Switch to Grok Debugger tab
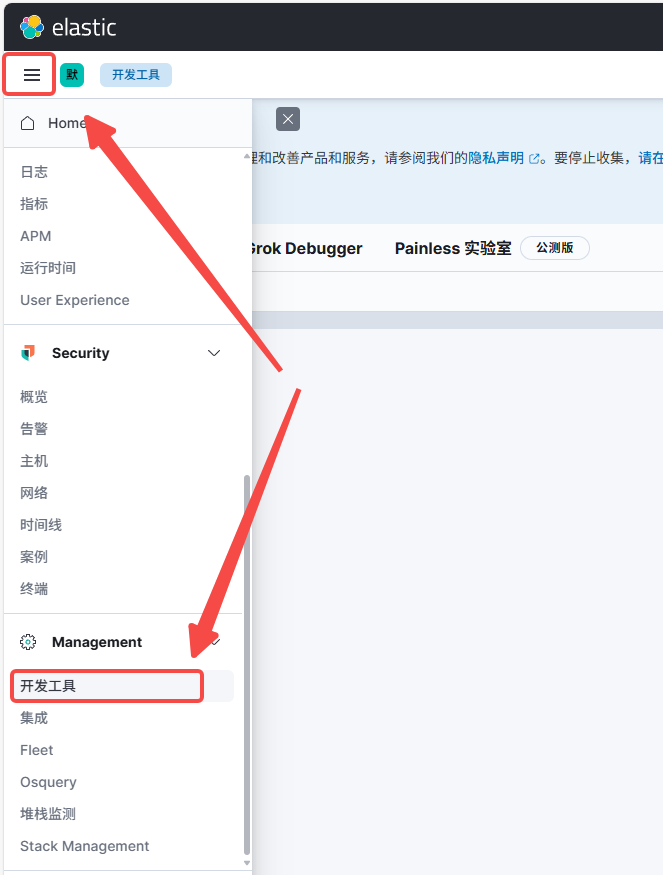 pyautogui.click(x=307, y=248)
